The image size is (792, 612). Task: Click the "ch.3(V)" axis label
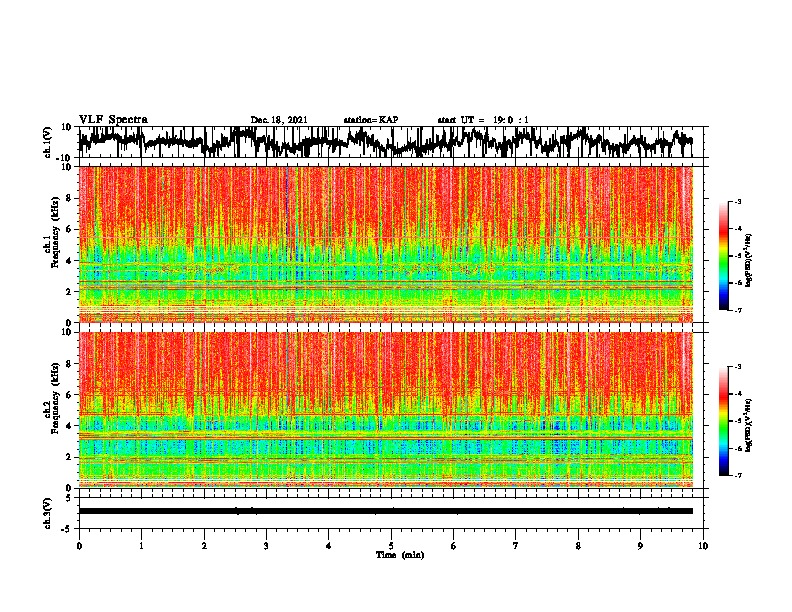click(x=48, y=513)
